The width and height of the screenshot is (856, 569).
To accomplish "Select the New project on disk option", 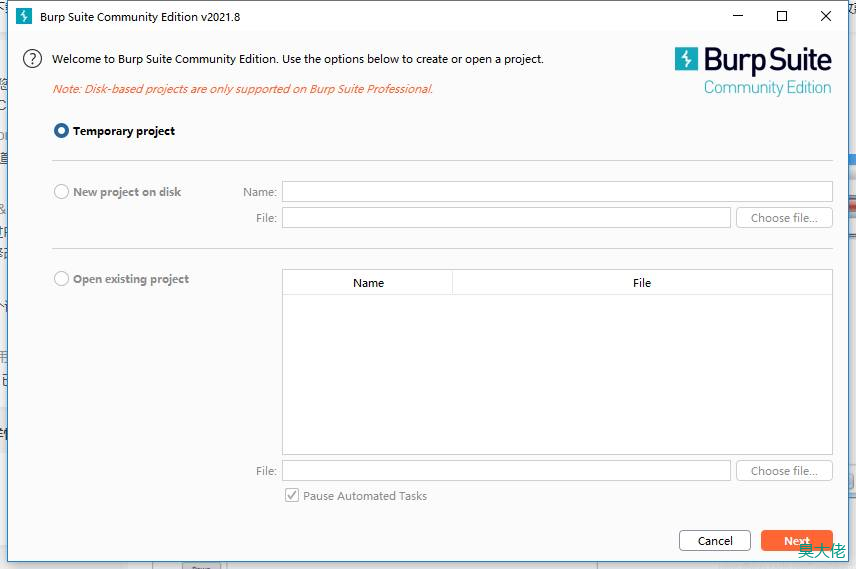I will pyautogui.click(x=61, y=192).
